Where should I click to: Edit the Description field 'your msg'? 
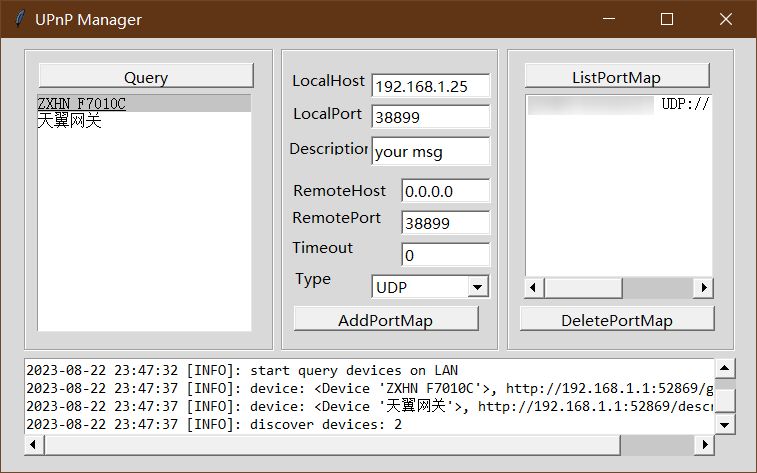coord(431,151)
